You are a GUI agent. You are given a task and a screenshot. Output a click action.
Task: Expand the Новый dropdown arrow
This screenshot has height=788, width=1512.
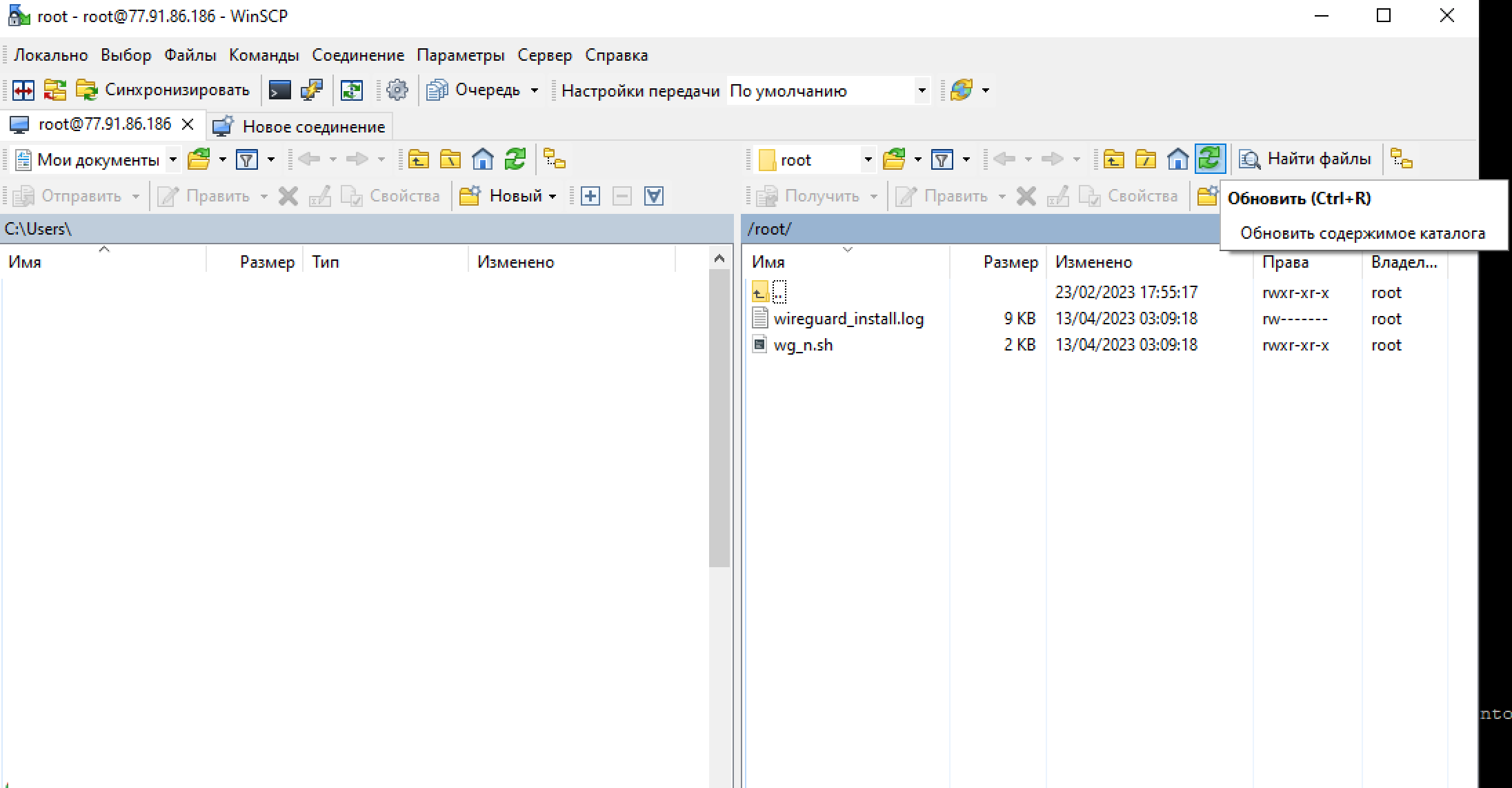[x=553, y=197]
